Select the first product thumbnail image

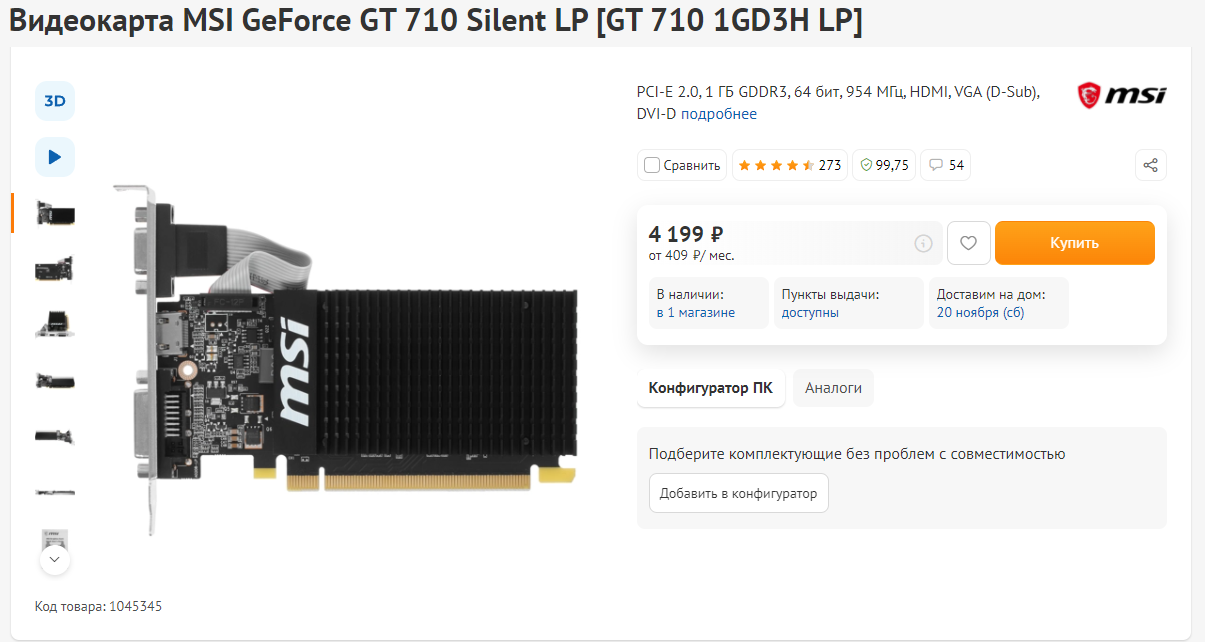tap(55, 213)
